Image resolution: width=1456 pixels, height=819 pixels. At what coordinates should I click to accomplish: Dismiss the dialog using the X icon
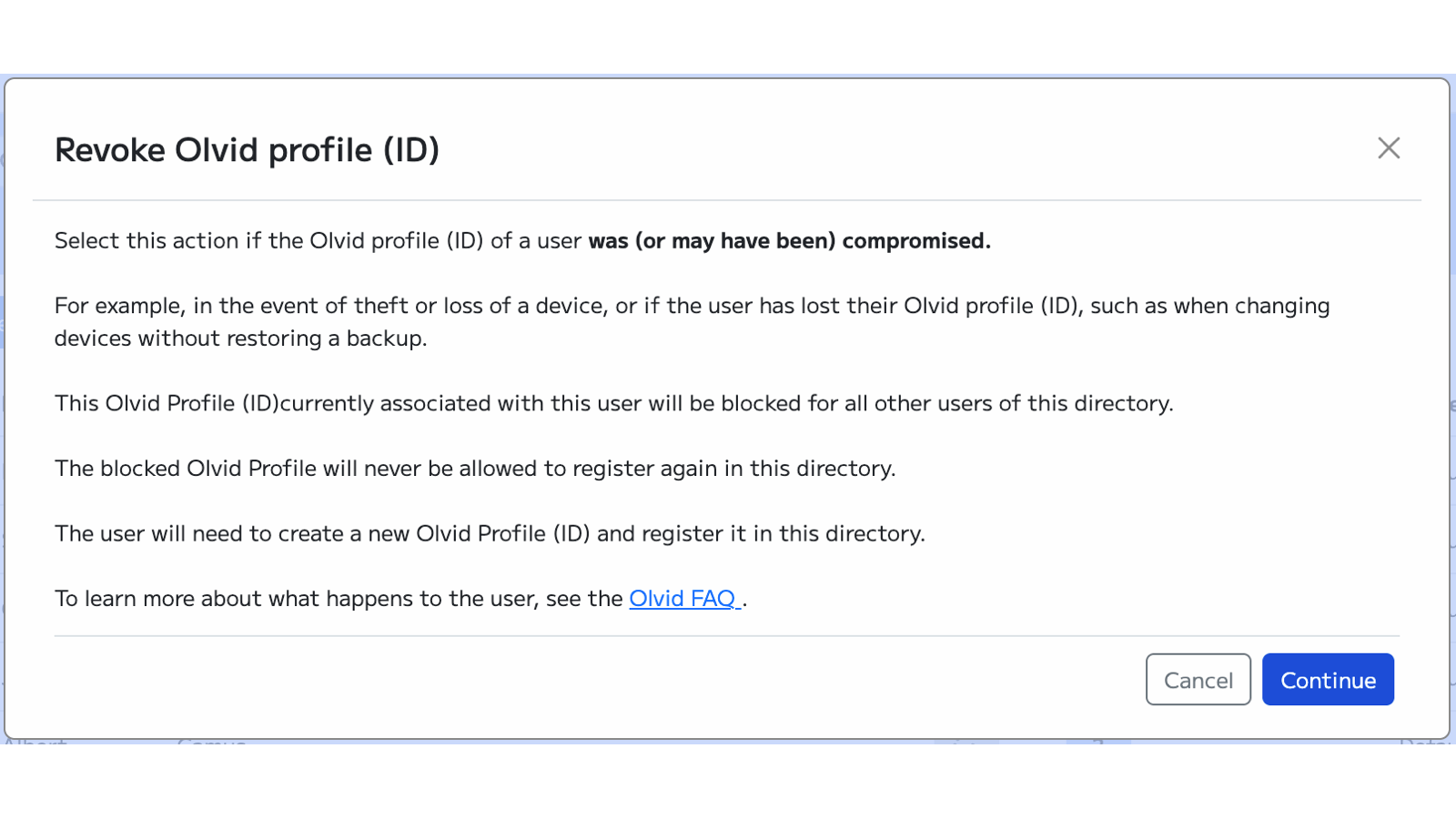tap(1388, 148)
